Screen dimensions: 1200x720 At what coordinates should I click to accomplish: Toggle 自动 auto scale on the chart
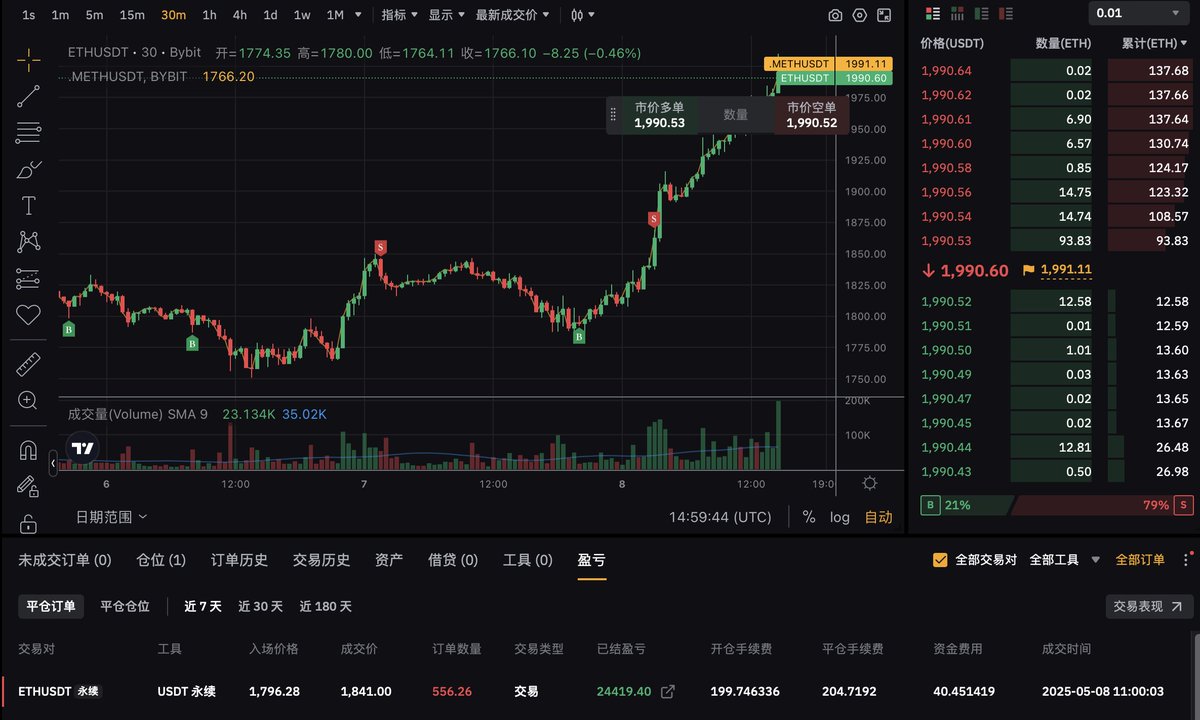click(x=878, y=517)
